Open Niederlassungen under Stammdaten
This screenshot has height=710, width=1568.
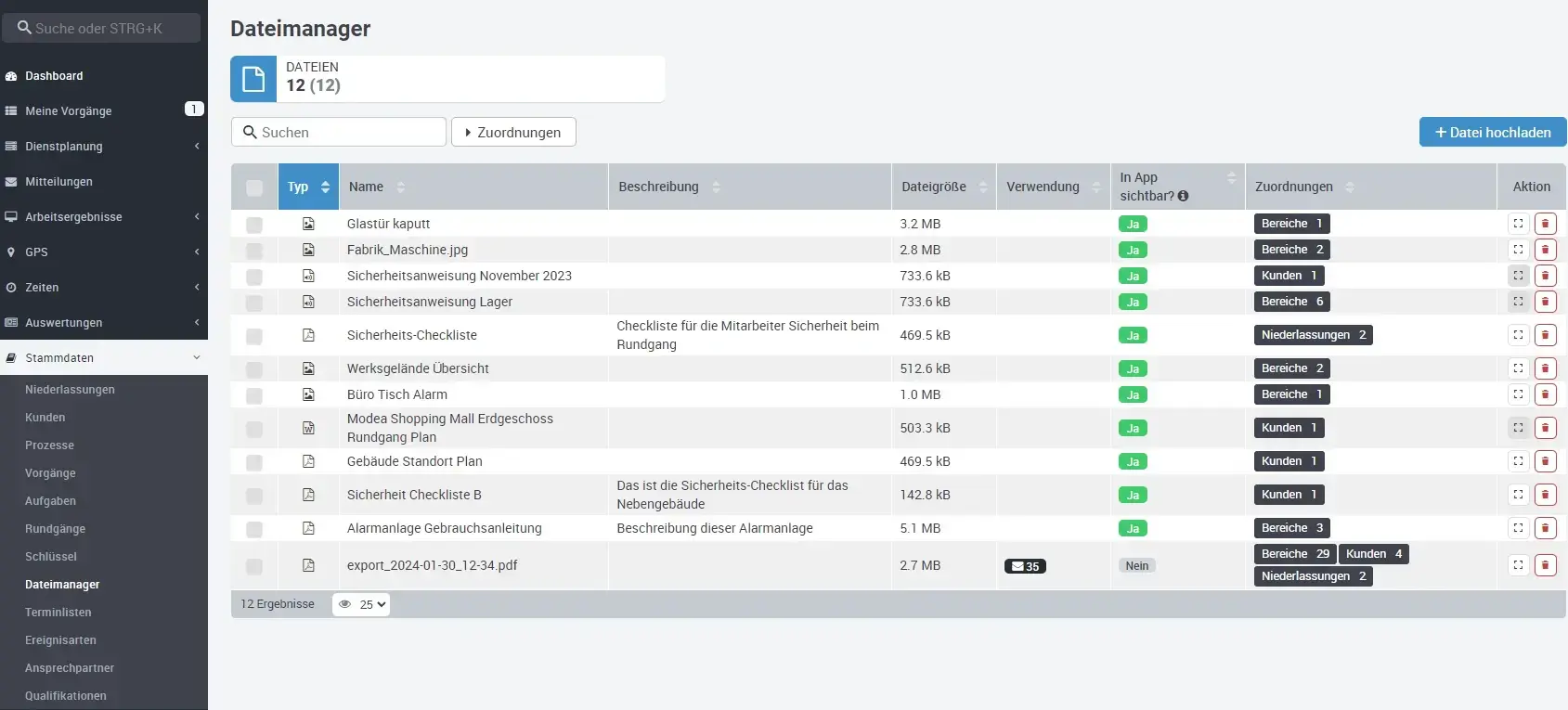point(70,390)
